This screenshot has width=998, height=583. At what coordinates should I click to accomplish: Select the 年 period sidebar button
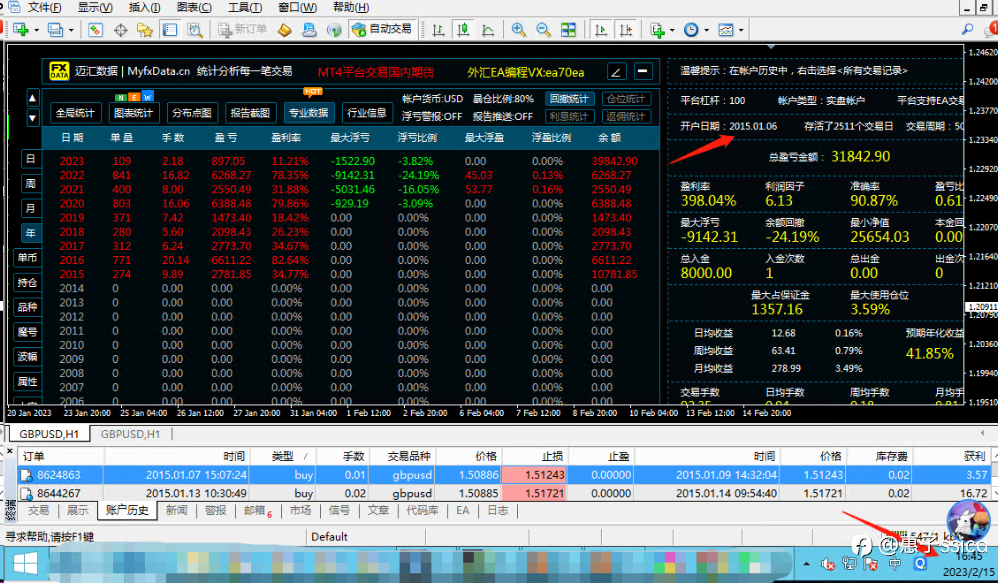tap(30, 233)
